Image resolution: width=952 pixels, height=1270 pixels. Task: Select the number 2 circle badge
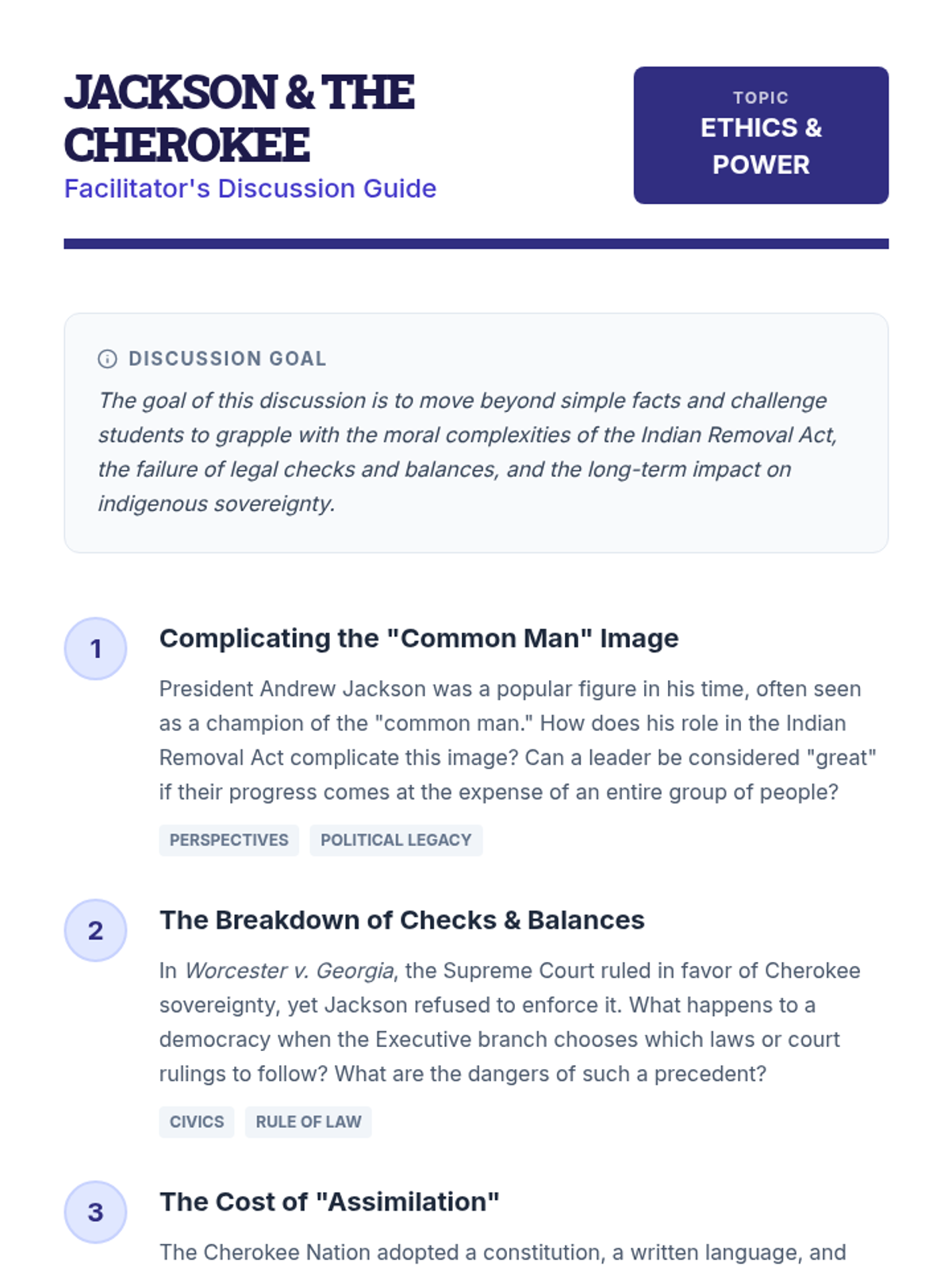[95, 930]
